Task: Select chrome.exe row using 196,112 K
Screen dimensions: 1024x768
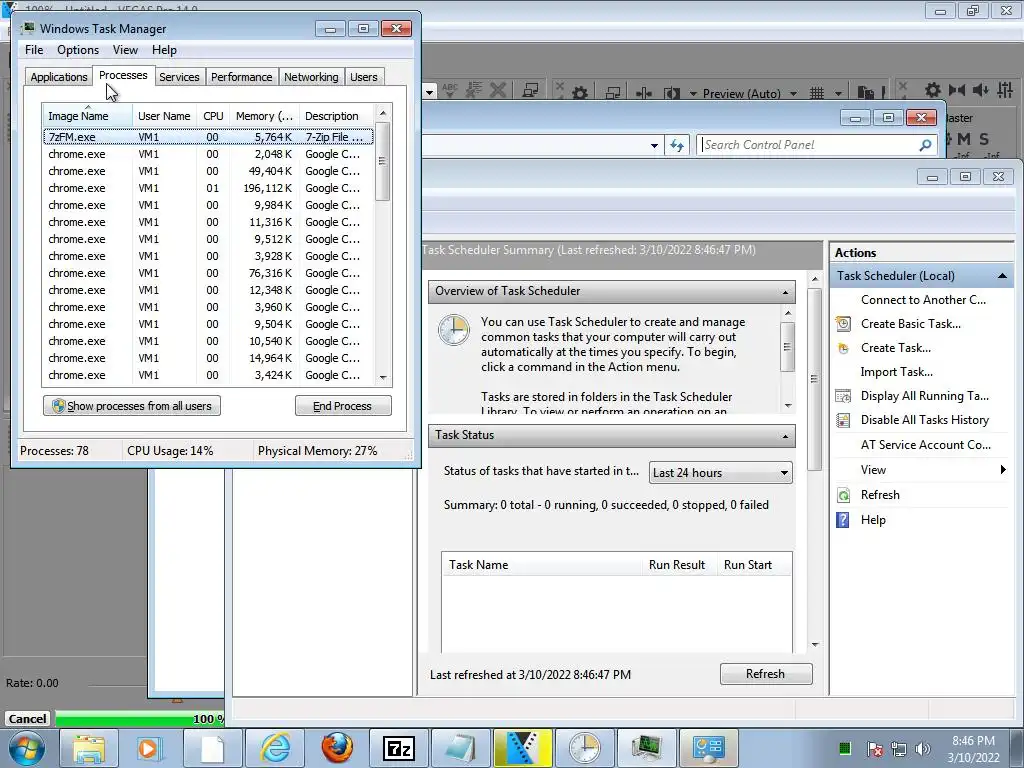Action: [x=208, y=188]
